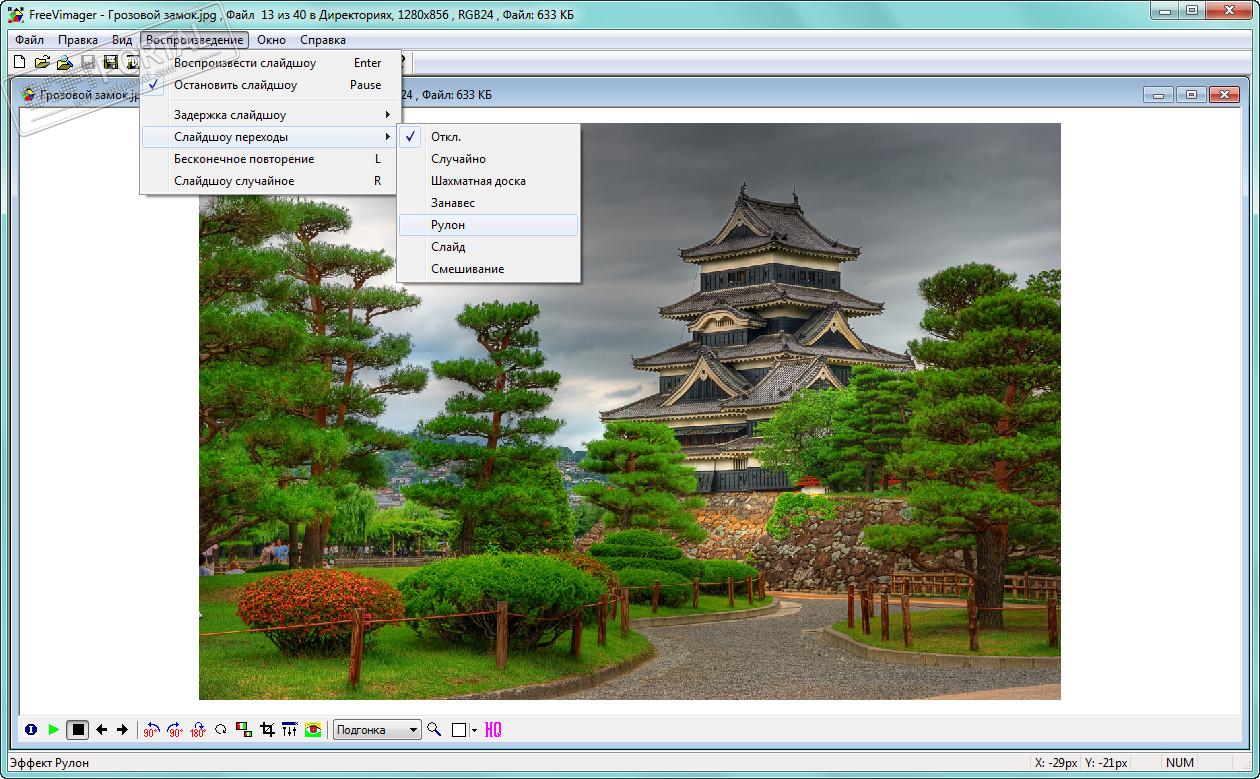Select the Случайно transition
The width and height of the screenshot is (1260, 779).
click(489, 159)
